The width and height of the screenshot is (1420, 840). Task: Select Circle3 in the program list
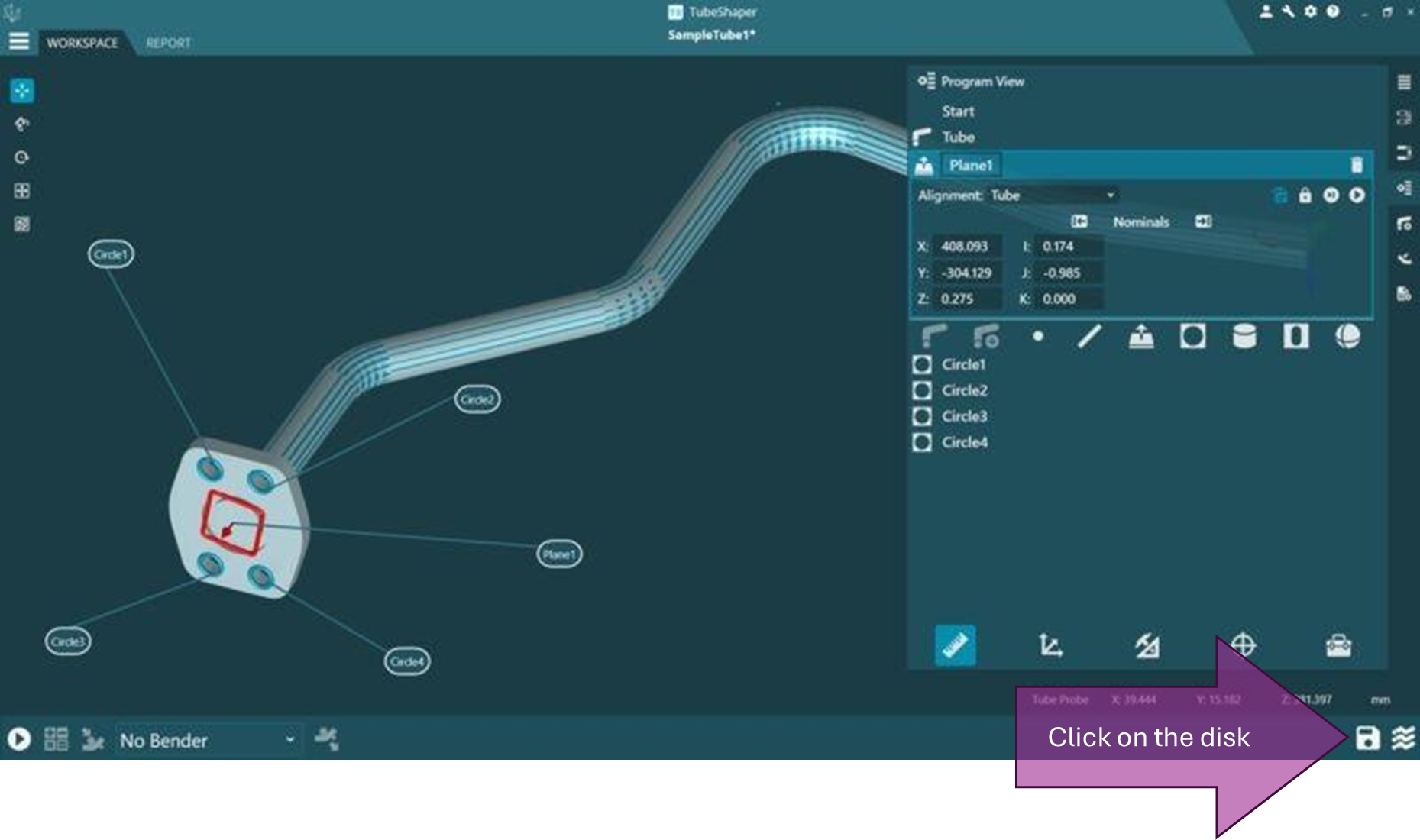click(x=964, y=416)
